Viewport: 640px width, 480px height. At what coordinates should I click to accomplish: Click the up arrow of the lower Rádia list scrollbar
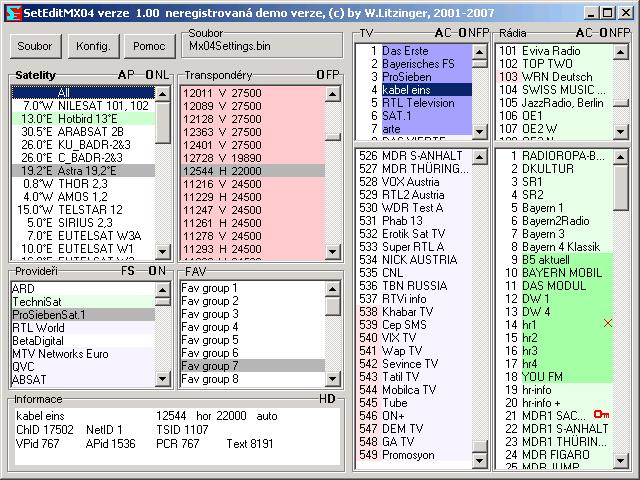coord(621,157)
